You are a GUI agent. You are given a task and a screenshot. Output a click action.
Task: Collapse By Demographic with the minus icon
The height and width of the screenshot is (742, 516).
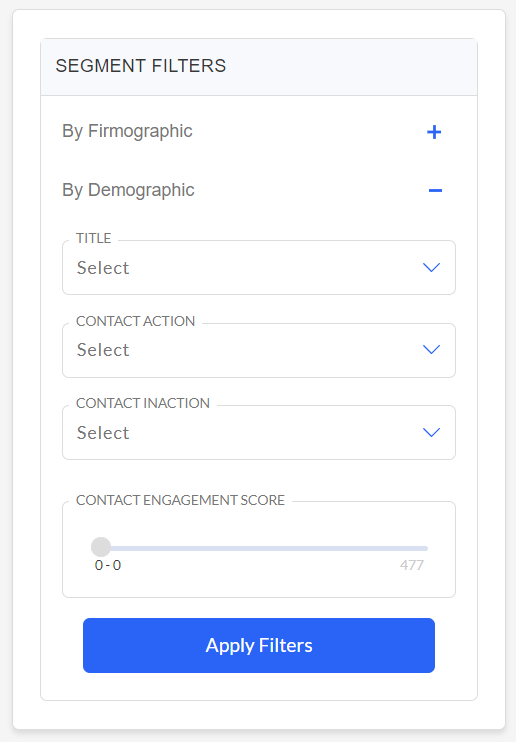[435, 191]
